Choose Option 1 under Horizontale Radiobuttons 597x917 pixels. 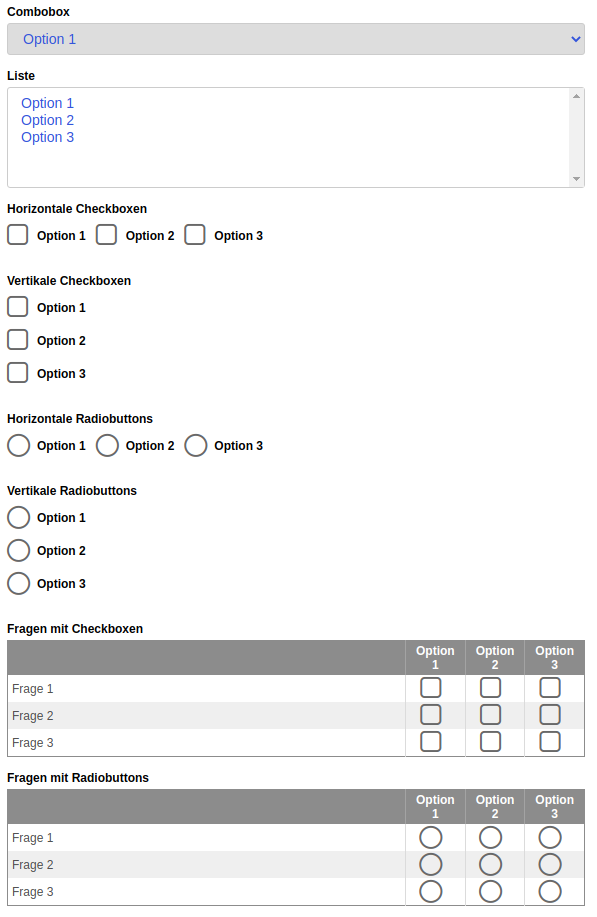pos(18,445)
